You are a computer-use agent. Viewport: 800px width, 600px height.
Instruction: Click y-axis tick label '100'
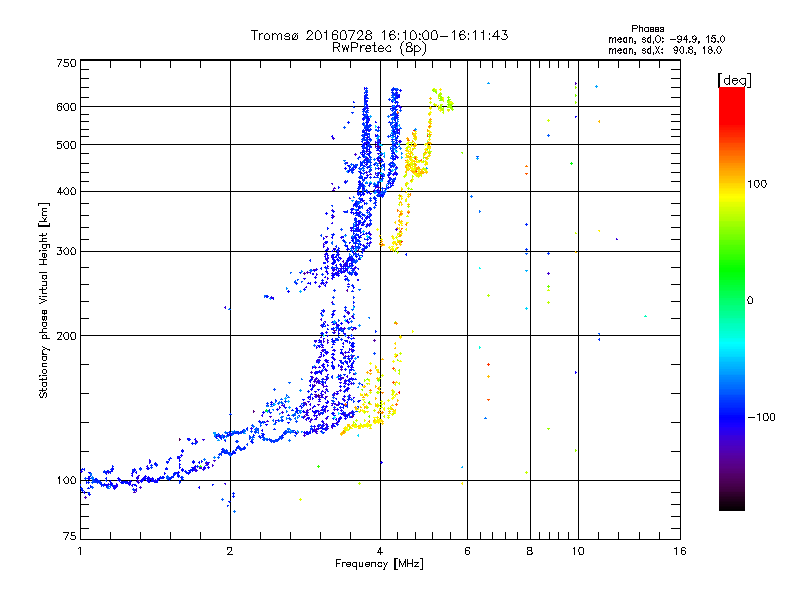(x=66, y=480)
